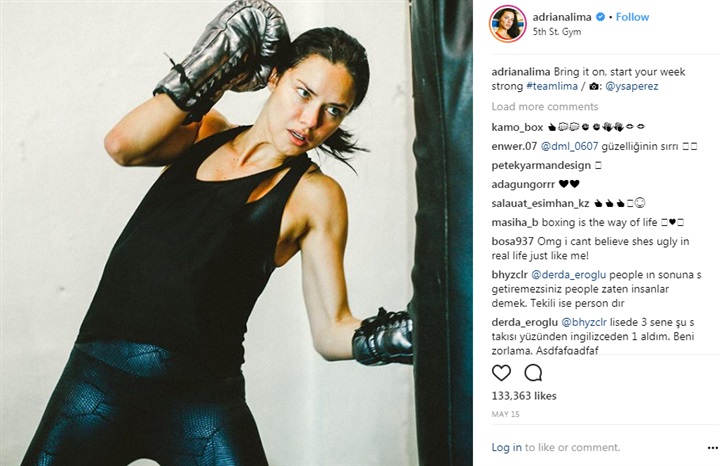Open the three-dot more options menu

(712, 447)
